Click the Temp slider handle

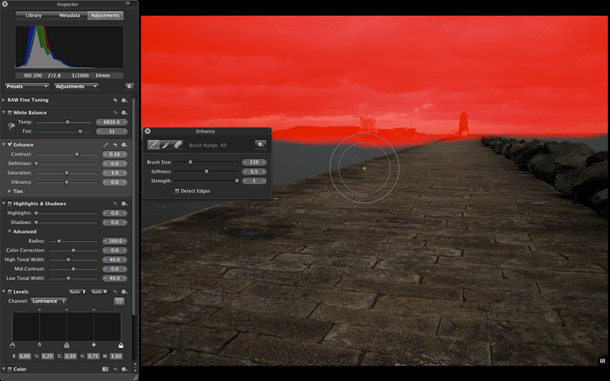(x=67, y=122)
